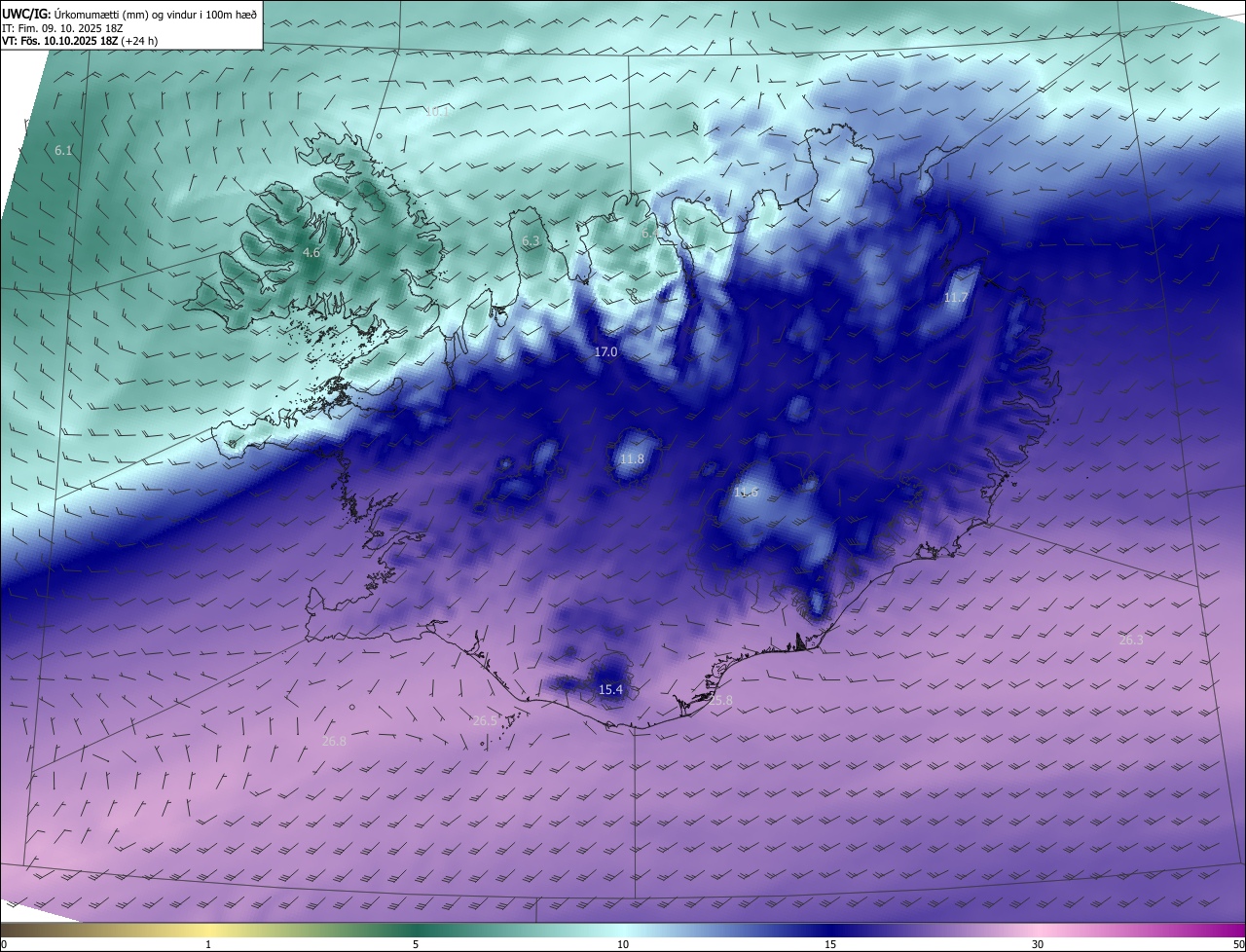Click the 11.8 value on the glacier
Image resolution: width=1246 pixels, height=952 pixels.
(632, 458)
